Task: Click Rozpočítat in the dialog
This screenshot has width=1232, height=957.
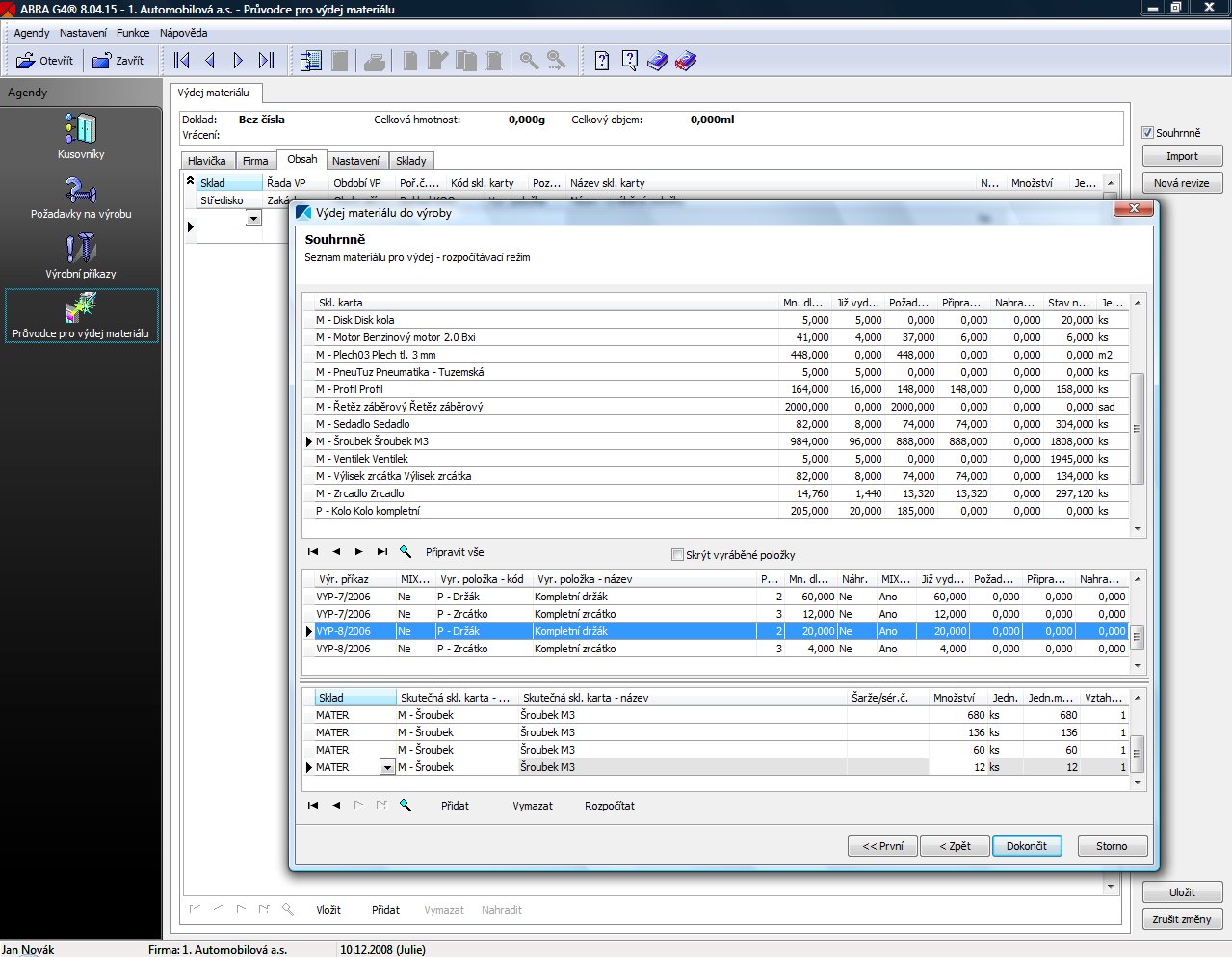Action: (x=610, y=806)
